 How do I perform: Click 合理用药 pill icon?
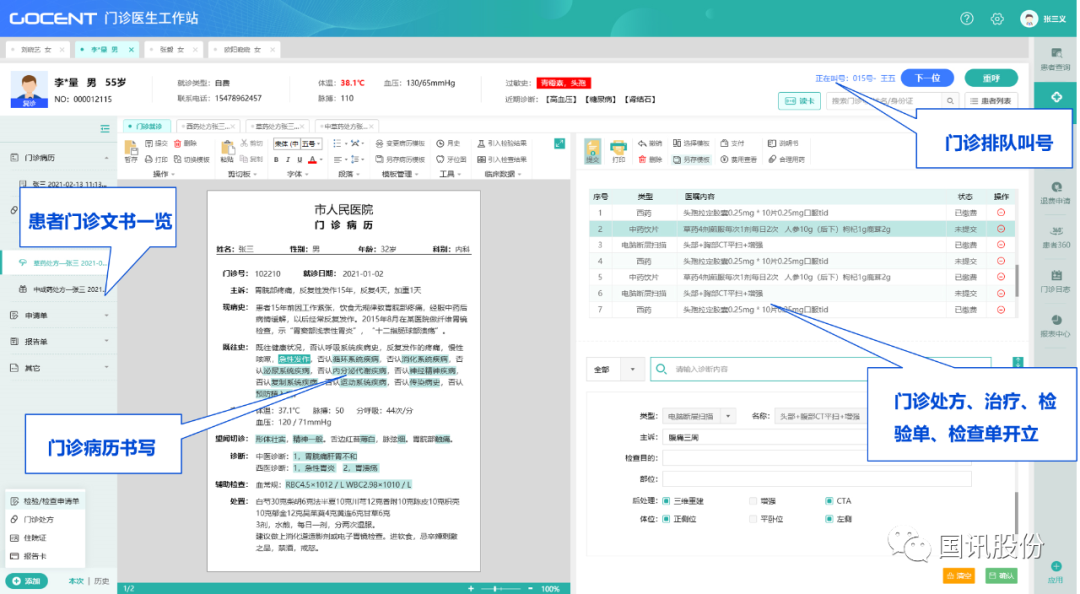pyautogui.click(x=773, y=159)
